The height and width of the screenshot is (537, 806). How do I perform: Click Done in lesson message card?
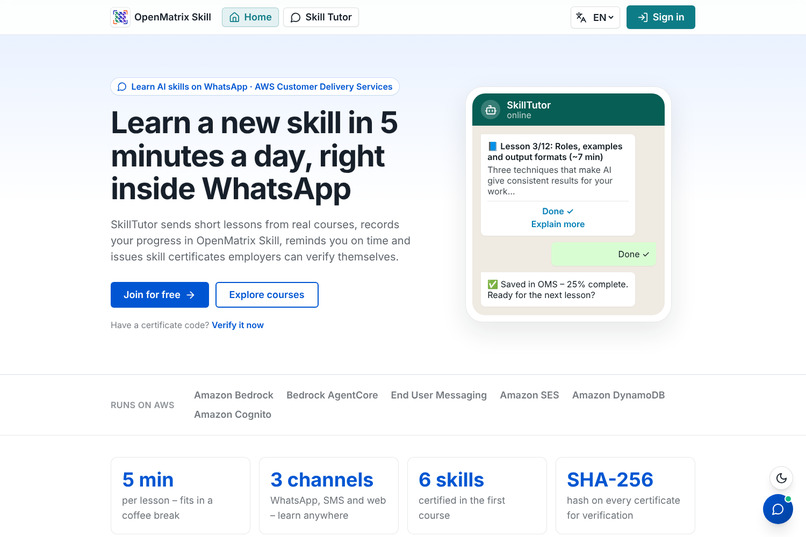558,211
